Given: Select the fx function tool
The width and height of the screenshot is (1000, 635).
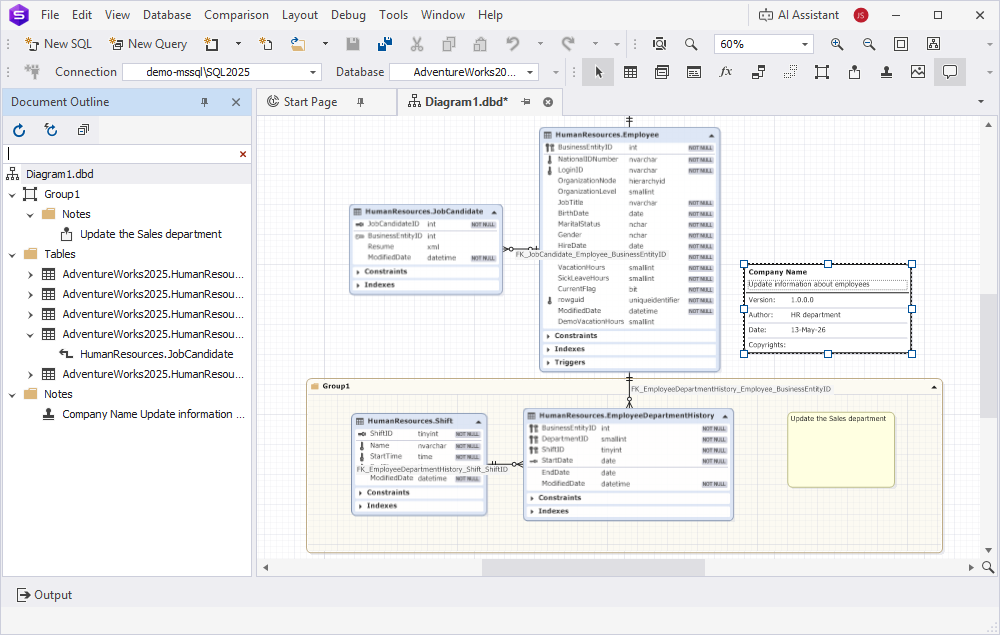Looking at the screenshot, I should [x=726, y=72].
